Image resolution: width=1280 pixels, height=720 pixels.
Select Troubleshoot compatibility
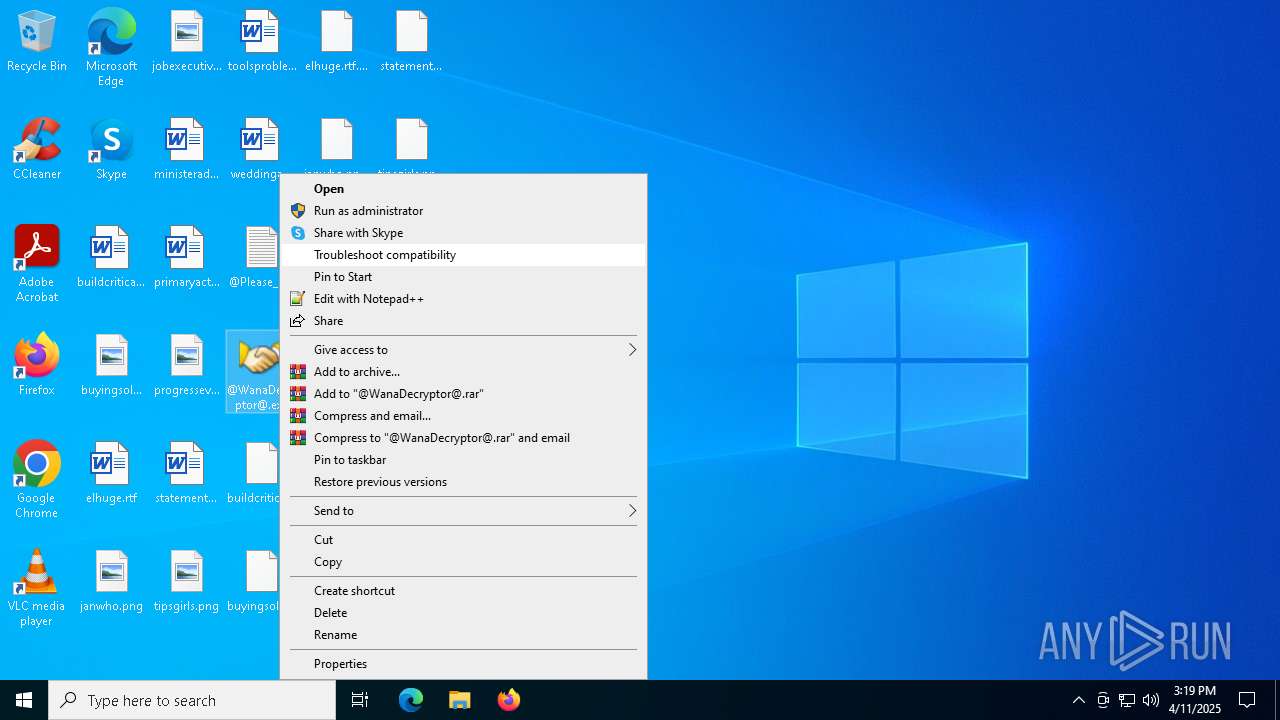tap(463, 255)
